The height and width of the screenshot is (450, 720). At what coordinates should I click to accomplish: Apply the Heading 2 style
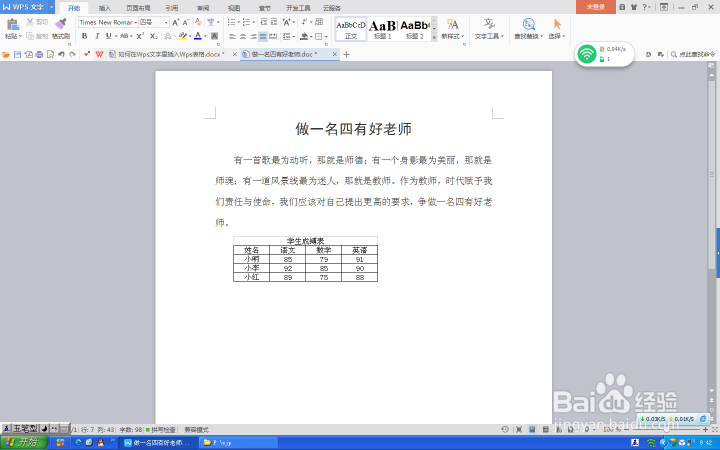tap(415, 29)
